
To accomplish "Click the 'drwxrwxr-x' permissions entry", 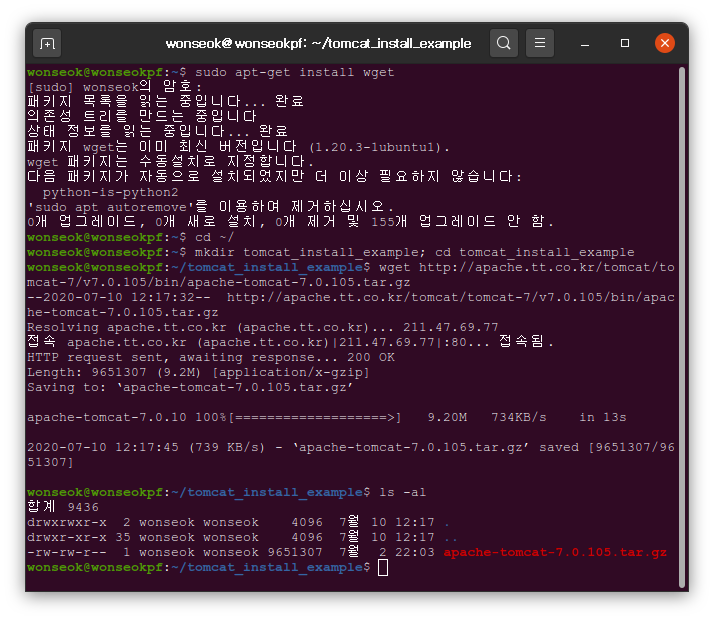I will click(67, 522).
